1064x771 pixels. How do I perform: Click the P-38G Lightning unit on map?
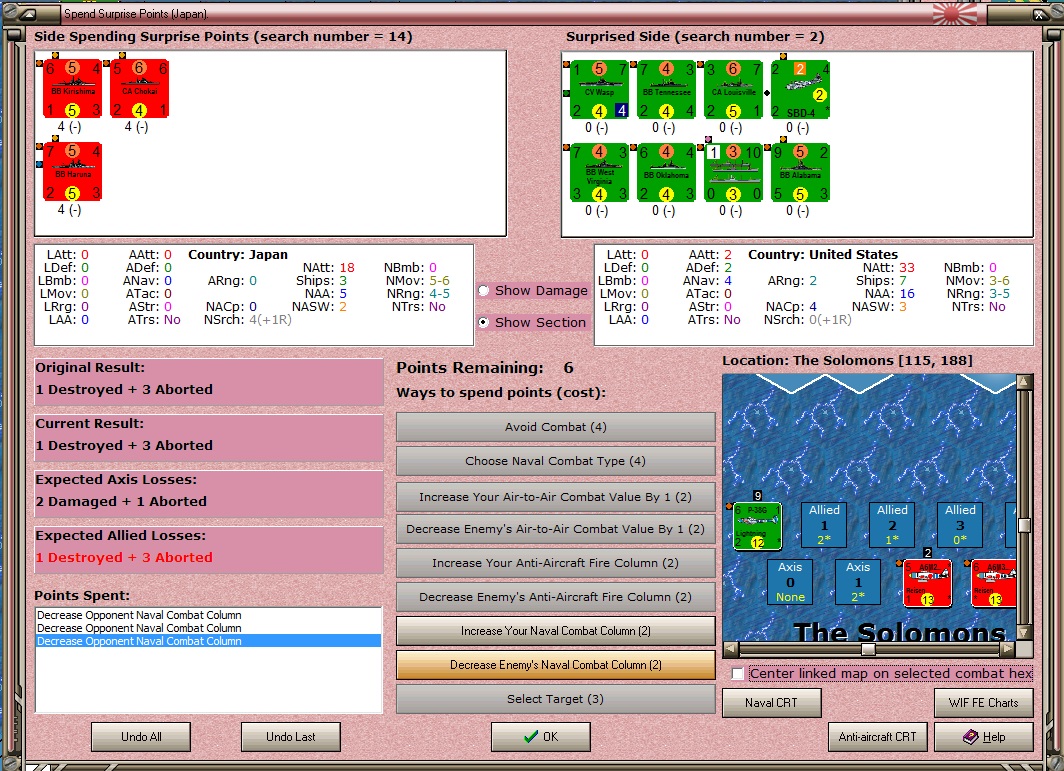tap(757, 526)
